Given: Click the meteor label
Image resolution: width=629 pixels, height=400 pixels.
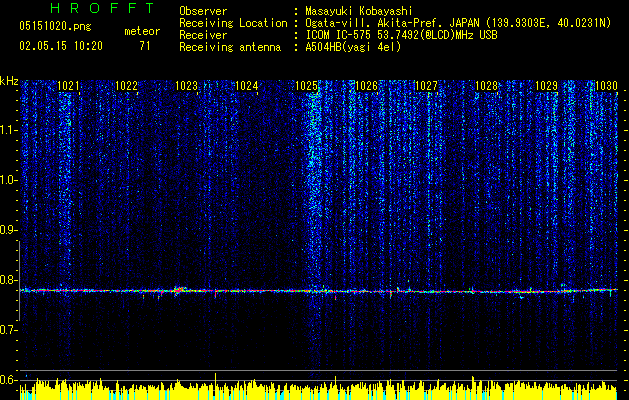Looking at the screenshot, I should pyautogui.click(x=142, y=31).
